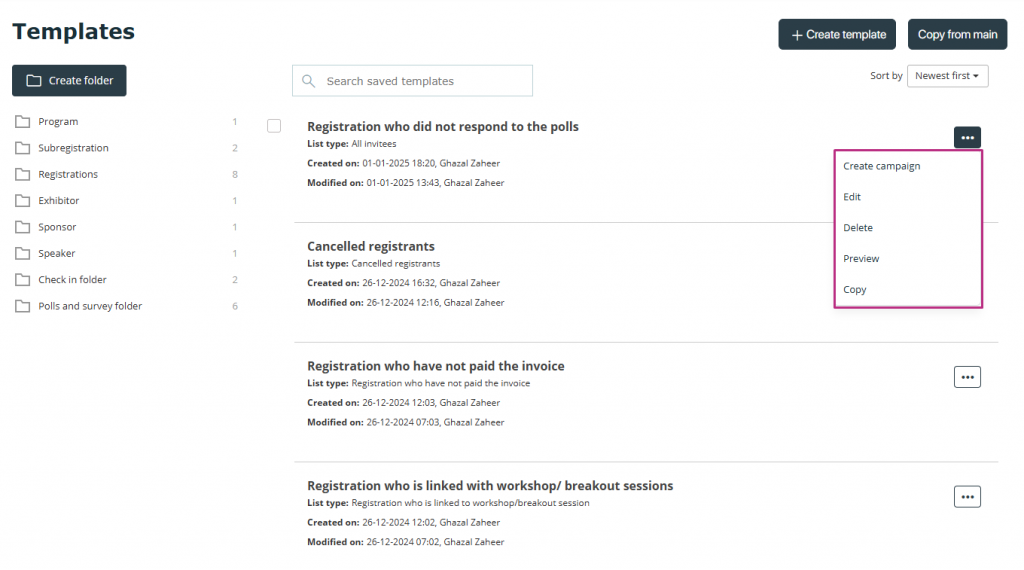Expand the Newest first sort dropdown
Image resolution: width=1024 pixels, height=570 pixels.
tap(947, 76)
